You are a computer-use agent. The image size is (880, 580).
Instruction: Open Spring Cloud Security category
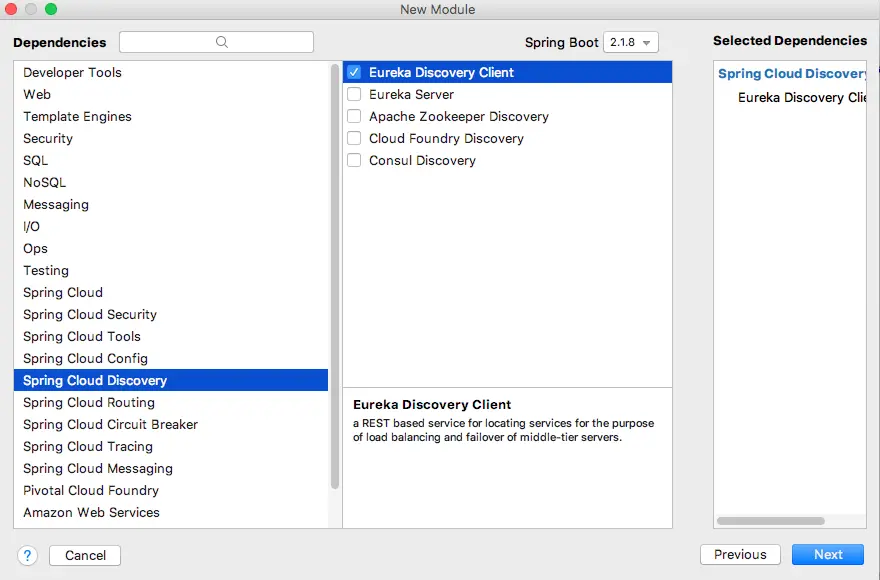click(x=171, y=314)
